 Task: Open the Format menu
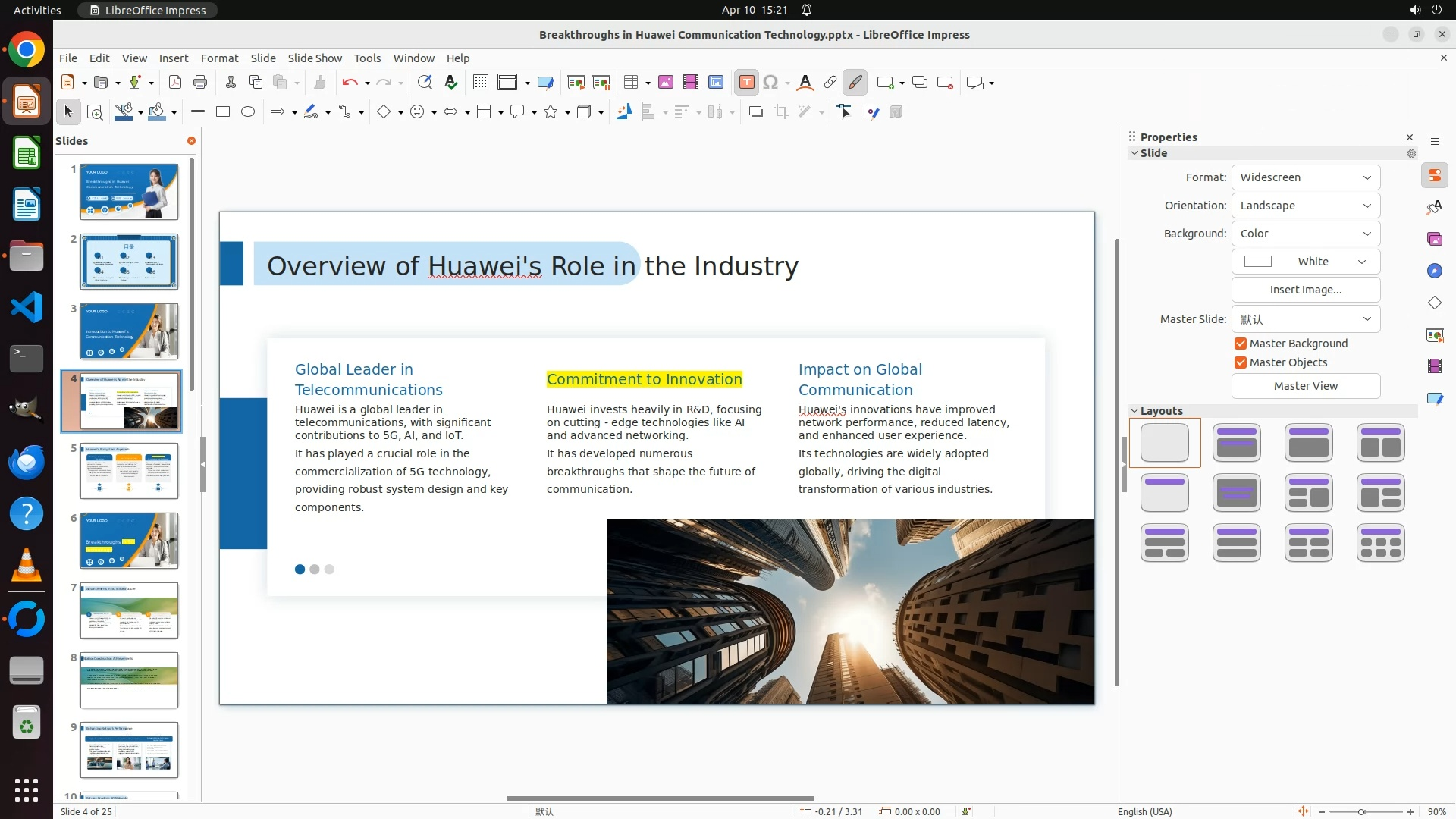point(219,58)
